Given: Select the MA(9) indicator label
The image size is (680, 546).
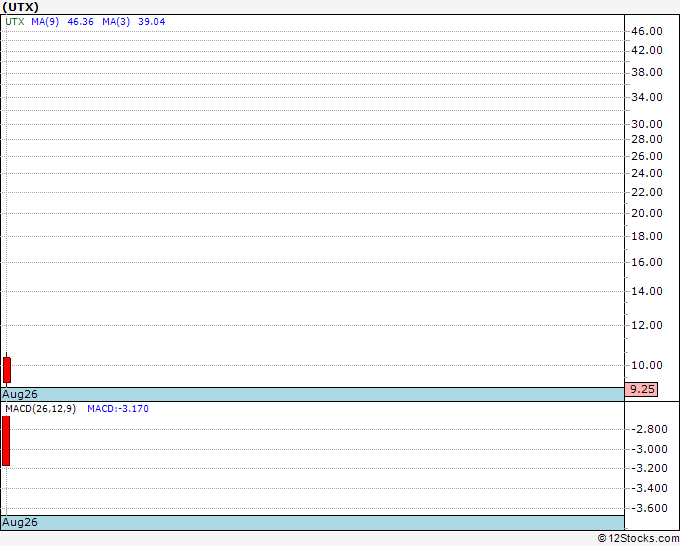Looking at the screenshot, I should (x=45, y=22).
